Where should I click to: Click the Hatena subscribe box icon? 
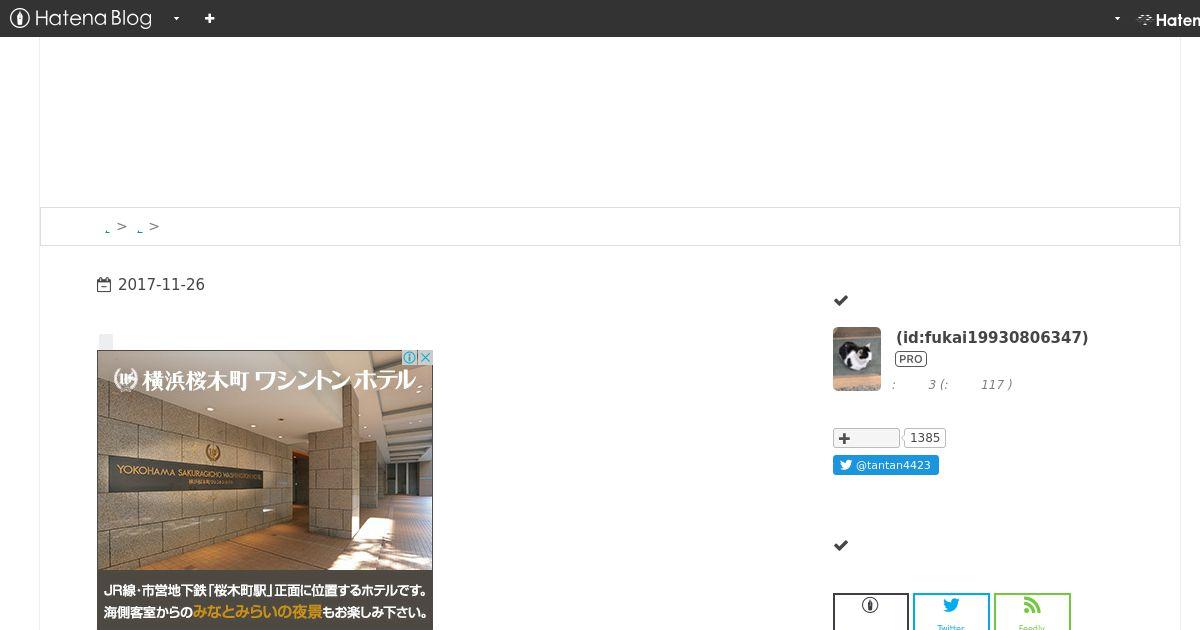(x=871, y=612)
